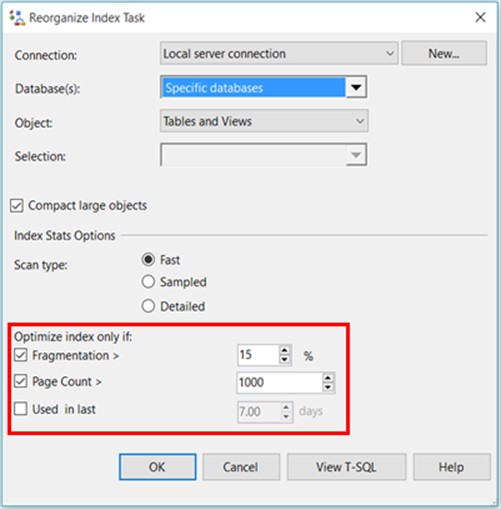Uncheck the Page Count condition checkbox
This screenshot has height=509, width=501.
[x=21, y=381]
